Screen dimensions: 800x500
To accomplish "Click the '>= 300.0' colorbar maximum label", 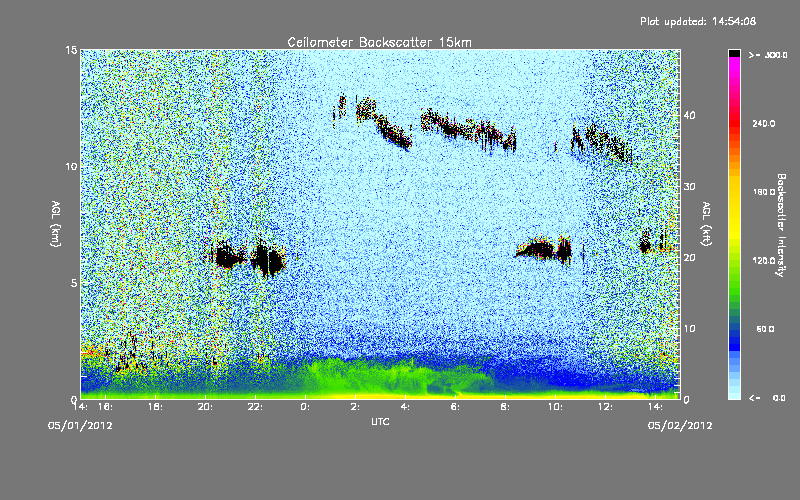I will (768, 55).
